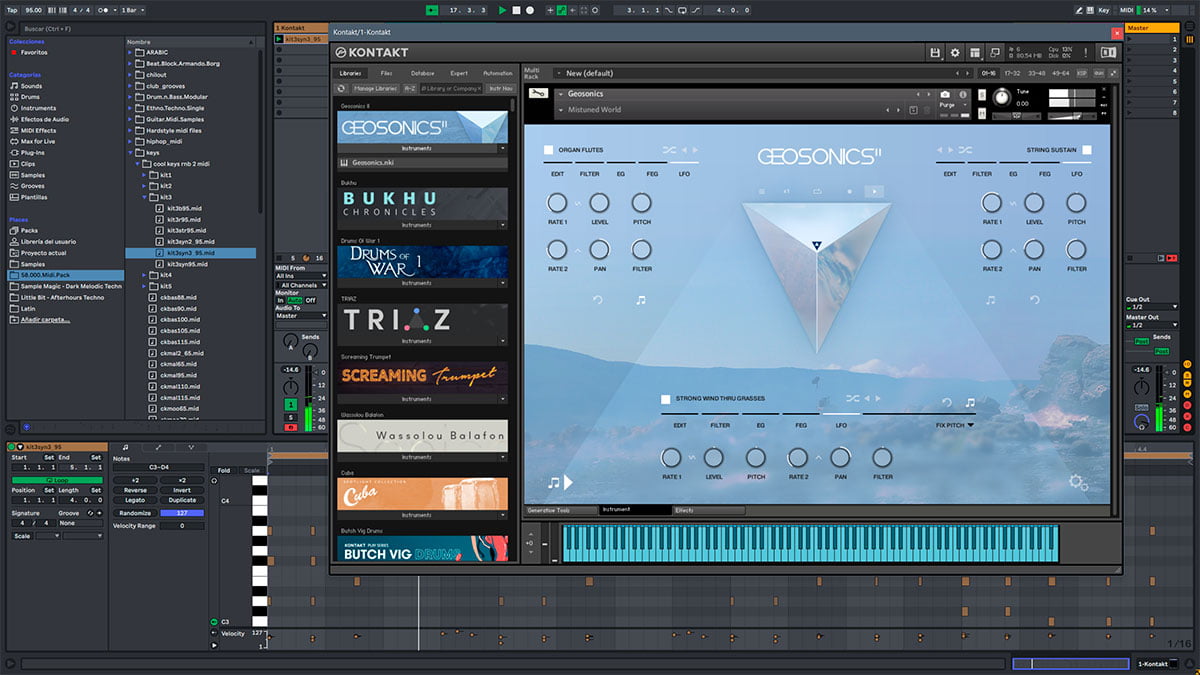Open Bukhu Chronicles Instruments dropdown
Screen dimensions: 1200x675
pos(502,225)
